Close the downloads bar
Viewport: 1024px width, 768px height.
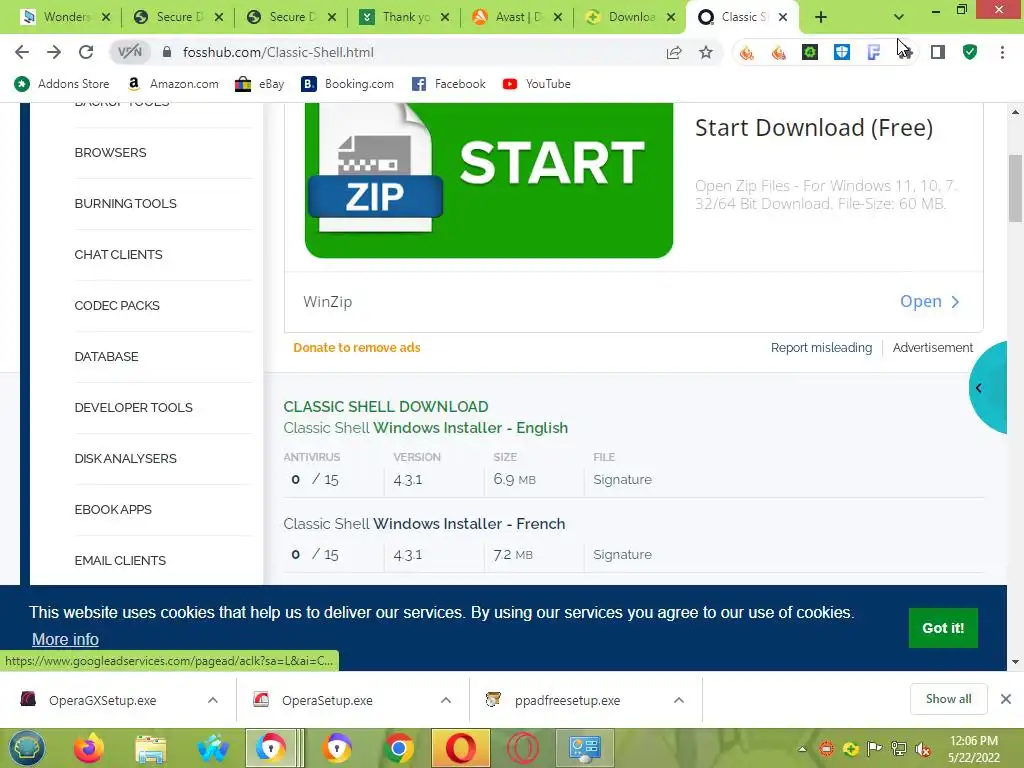[x=1006, y=699]
